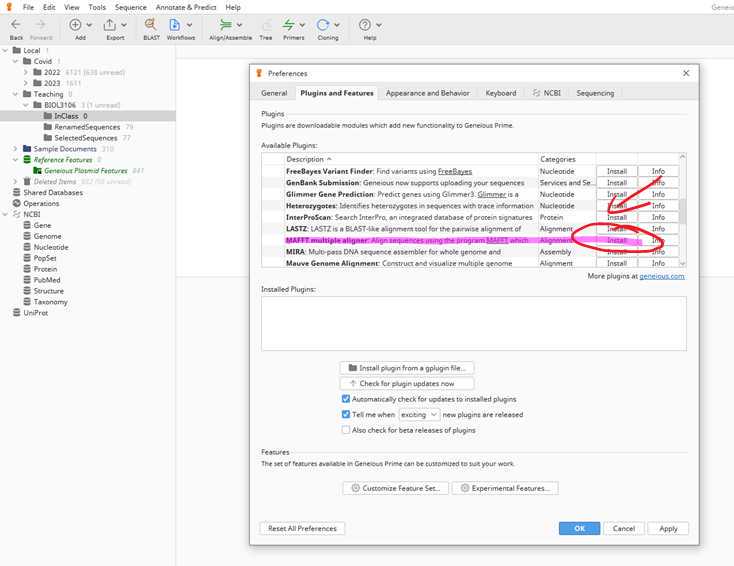Open the SelectedSequences folder

coord(86,138)
